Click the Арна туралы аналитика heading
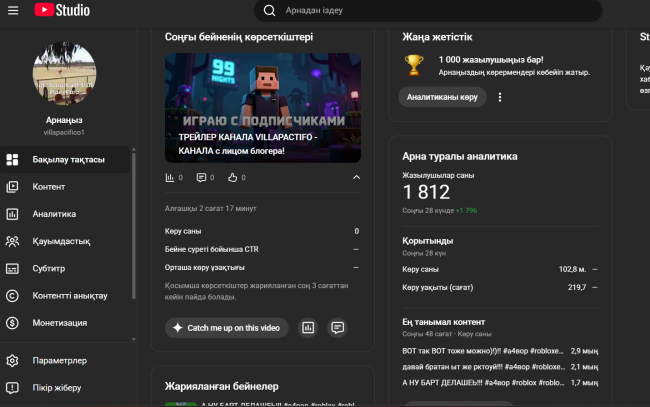 click(460, 156)
